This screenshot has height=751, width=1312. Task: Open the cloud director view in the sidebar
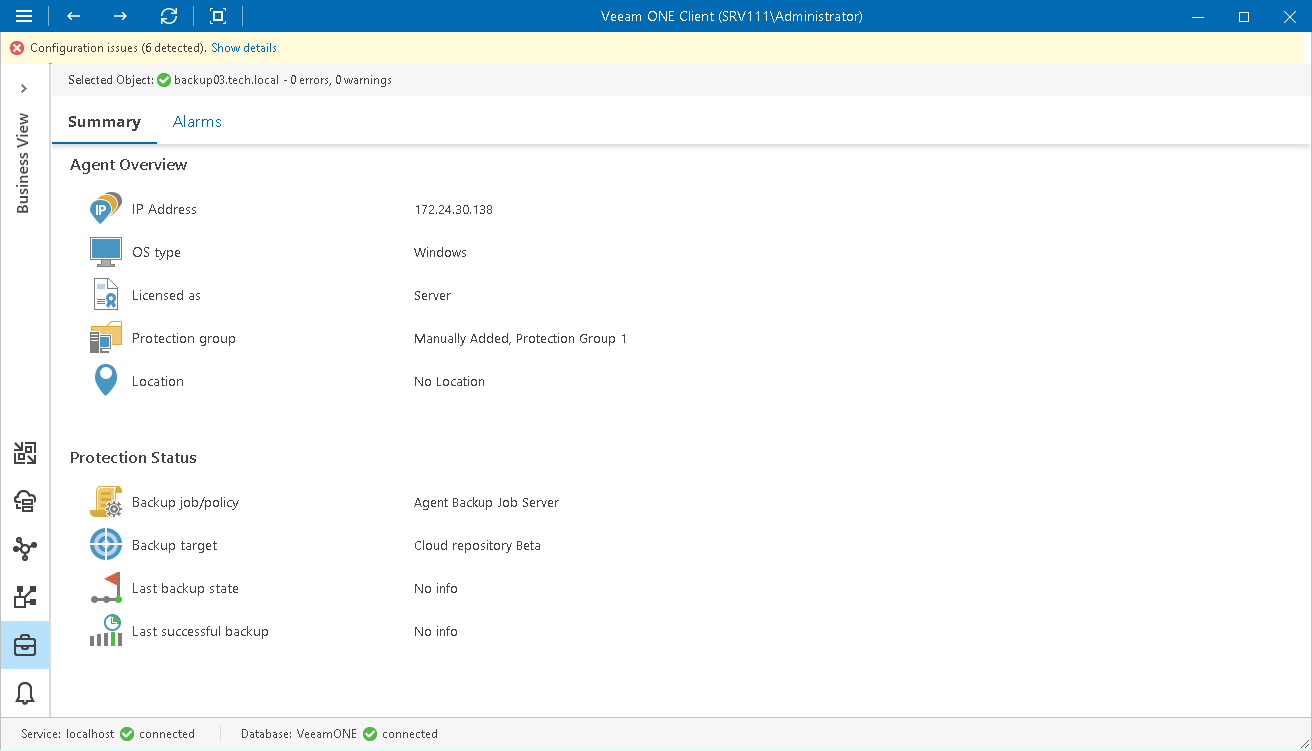[x=25, y=501]
